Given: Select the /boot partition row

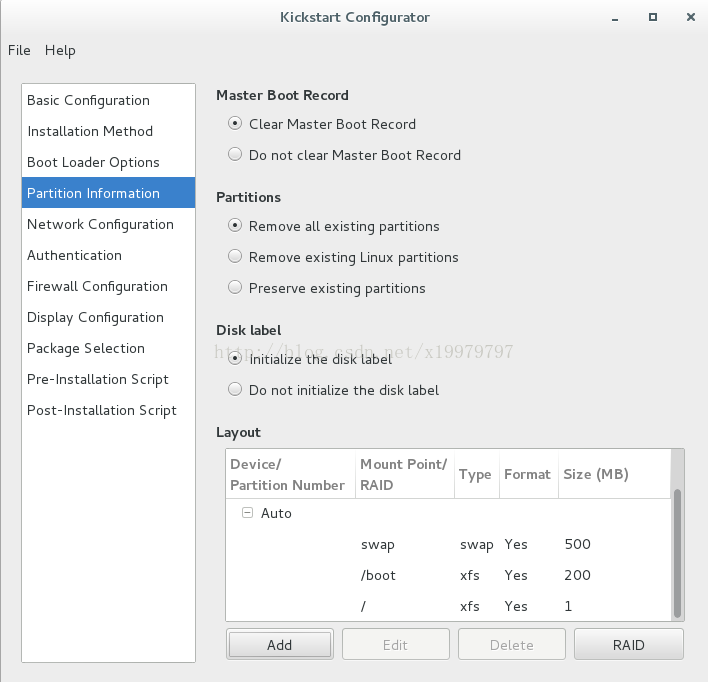Looking at the screenshot, I should pos(448,575).
